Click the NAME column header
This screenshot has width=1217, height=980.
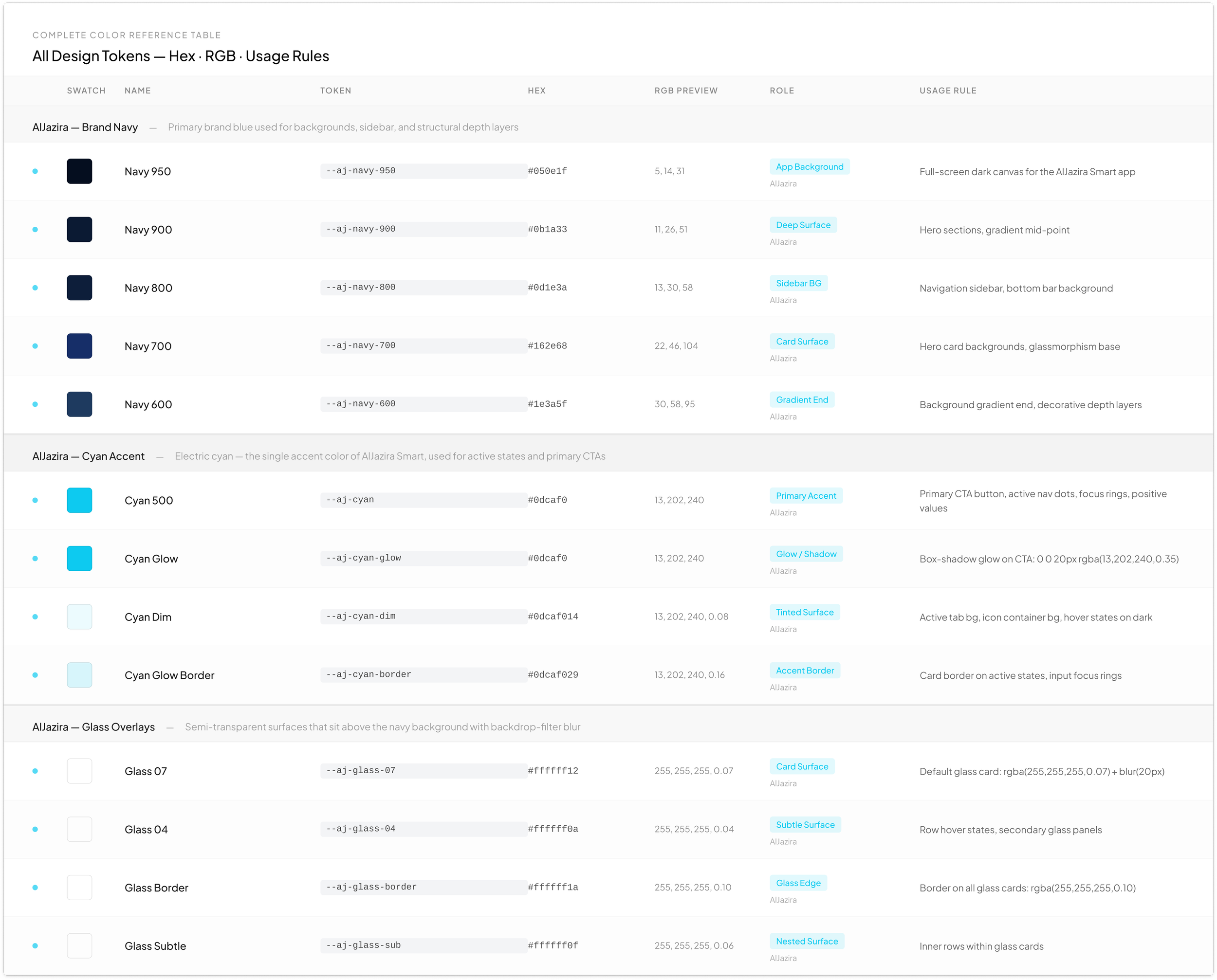(138, 91)
